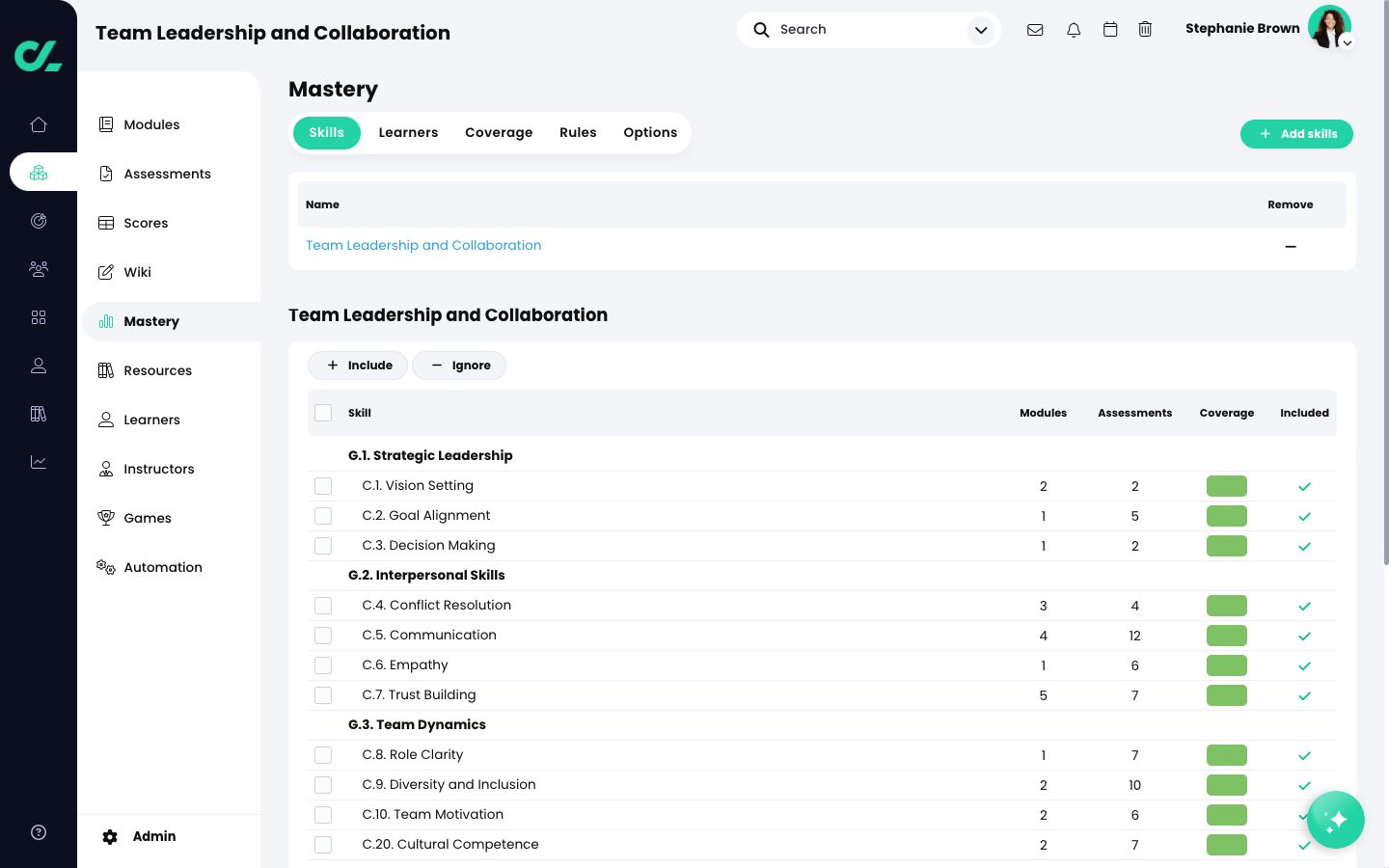Click the analytics chart icon in sidebar
Screen dimensions: 1389x868
pos(39,461)
